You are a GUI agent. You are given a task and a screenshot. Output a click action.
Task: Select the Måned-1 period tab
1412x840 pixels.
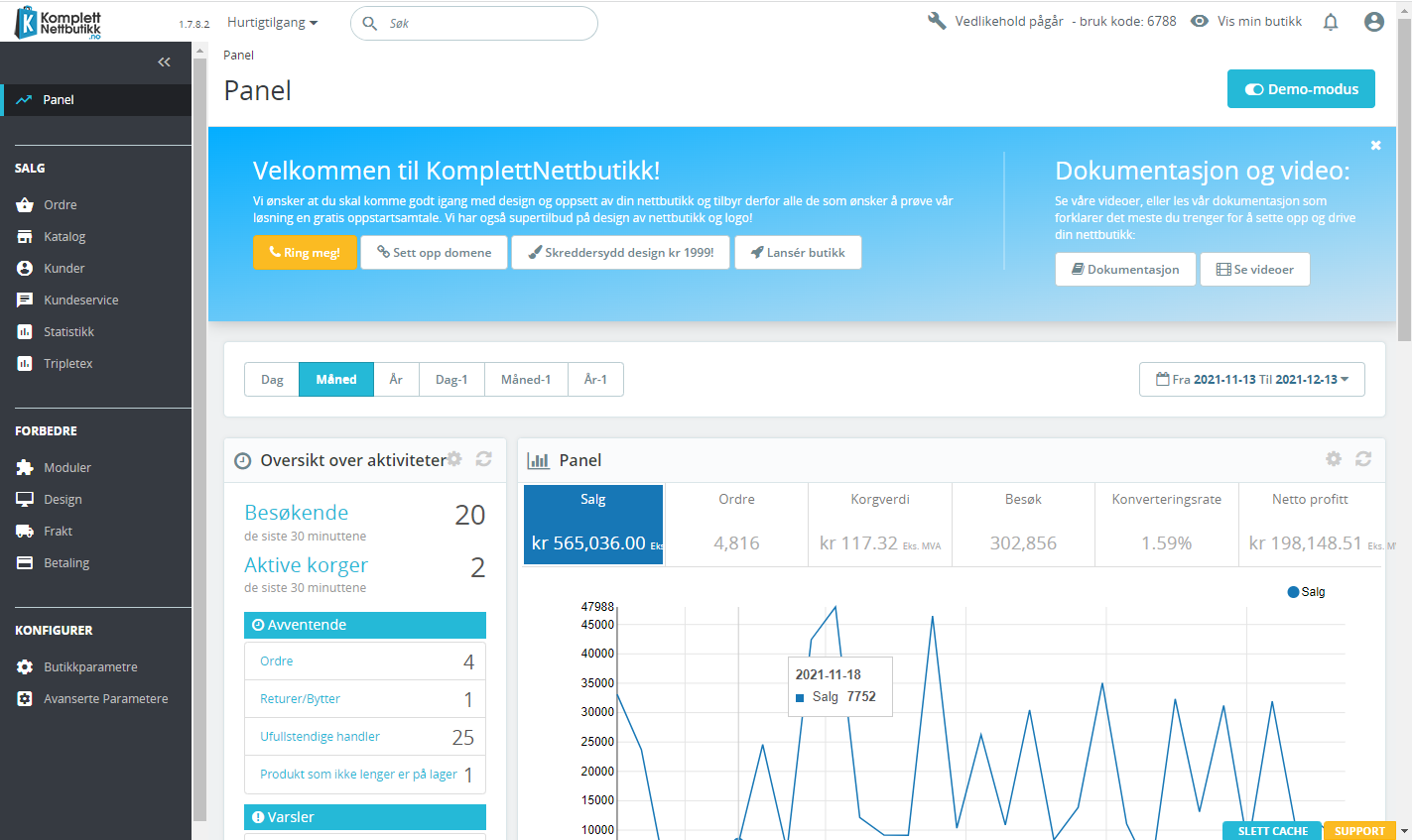[x=526, y=380]
